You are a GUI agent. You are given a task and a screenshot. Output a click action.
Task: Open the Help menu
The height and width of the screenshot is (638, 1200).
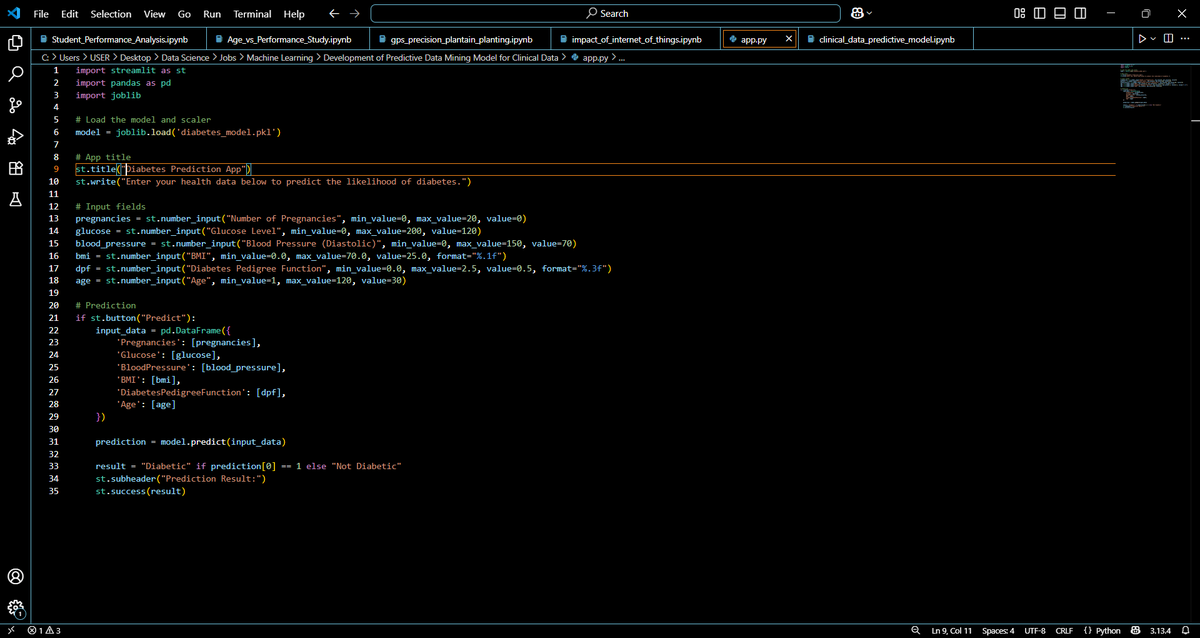tap(294, 14)
